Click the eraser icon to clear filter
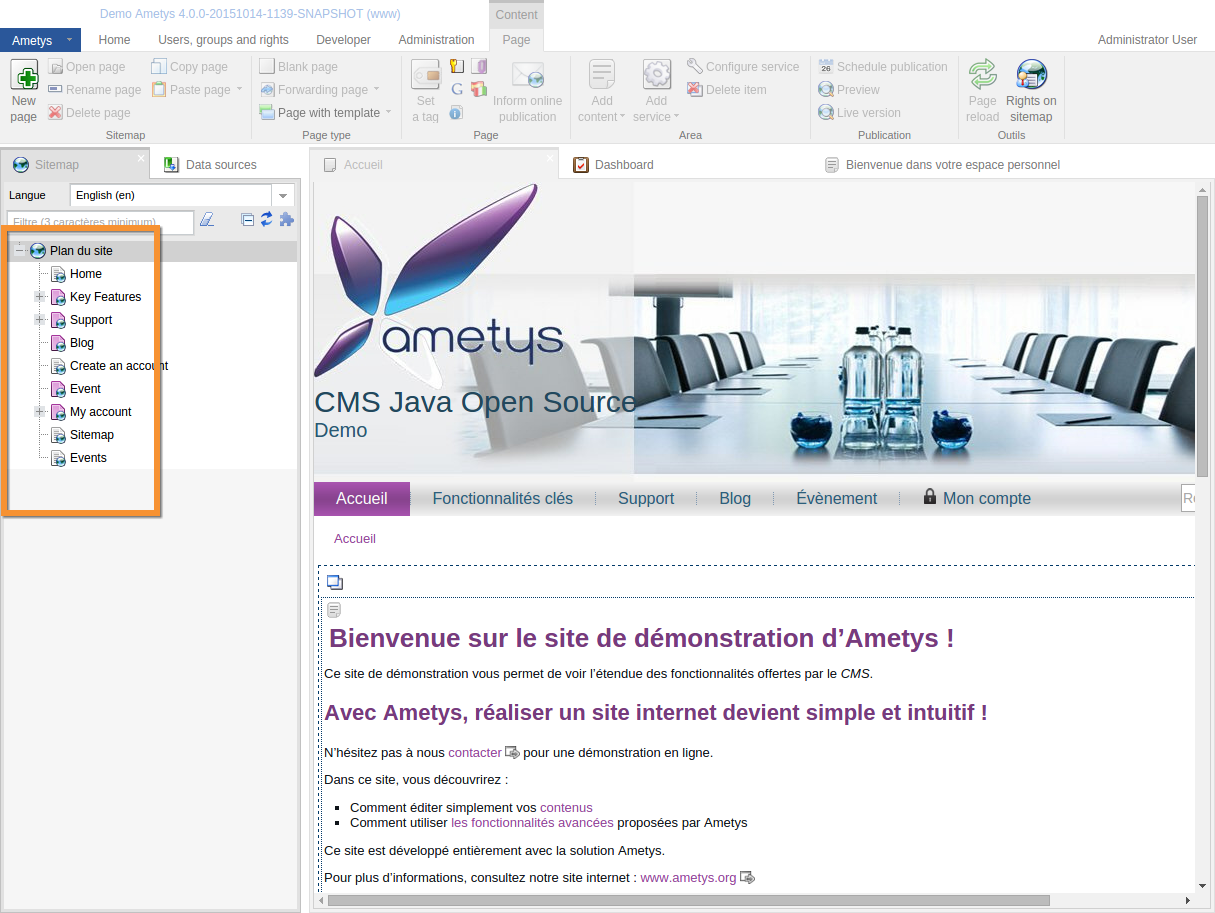 (x=207, y=220)
